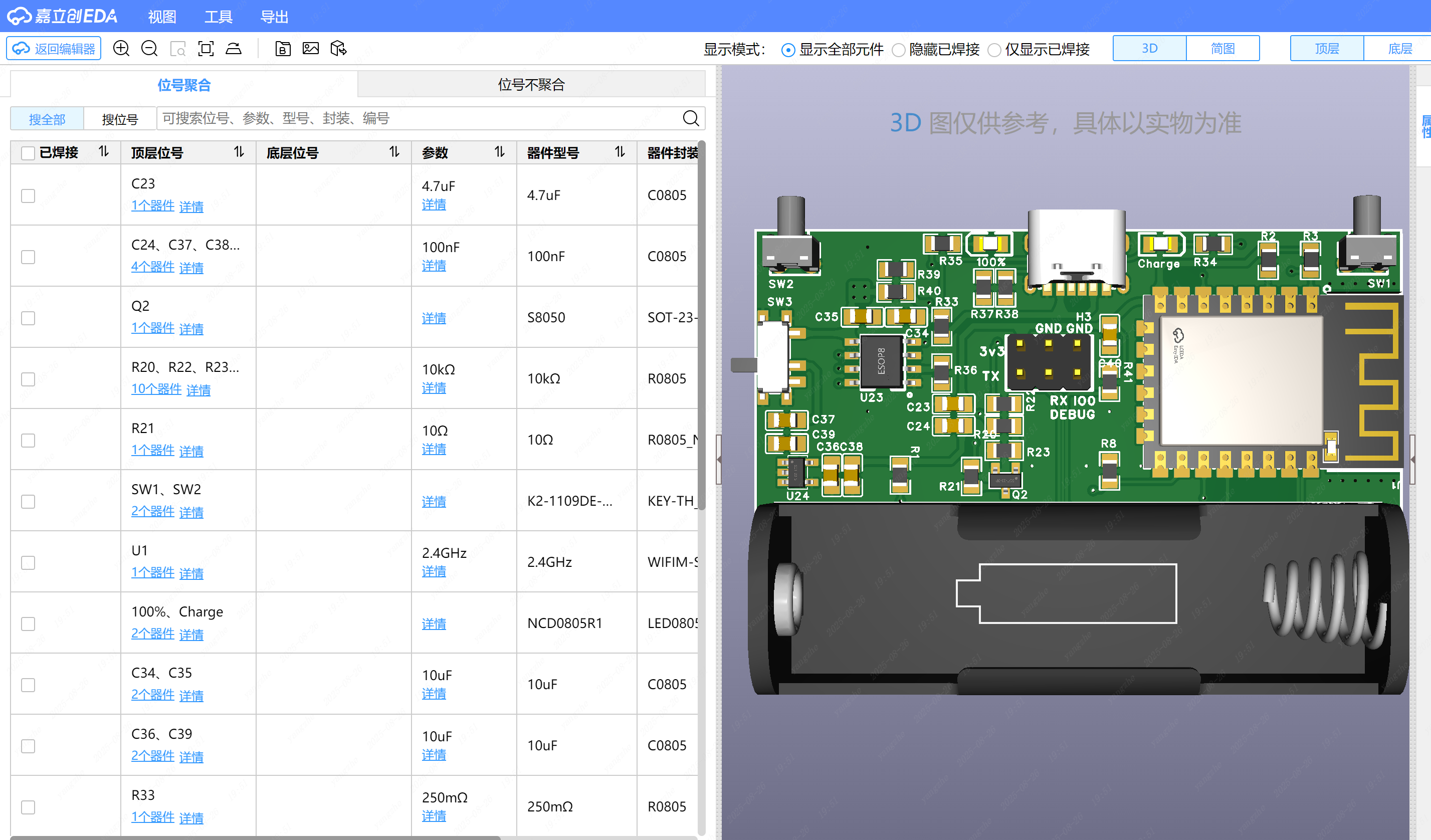1431x840 pixels.
Task: Click the horizontal table scrollbar
Action: pos(256,837)
